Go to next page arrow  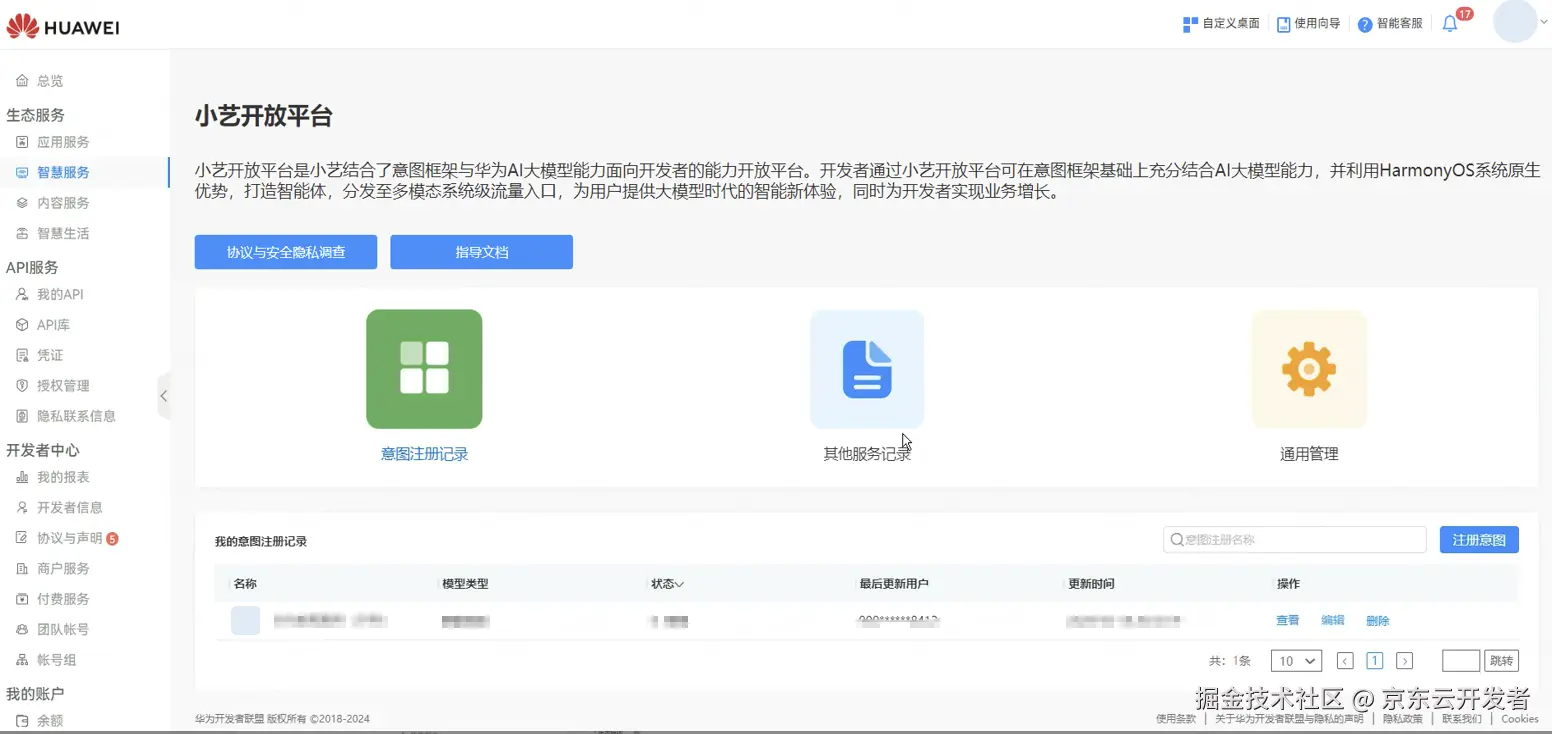1404,661
